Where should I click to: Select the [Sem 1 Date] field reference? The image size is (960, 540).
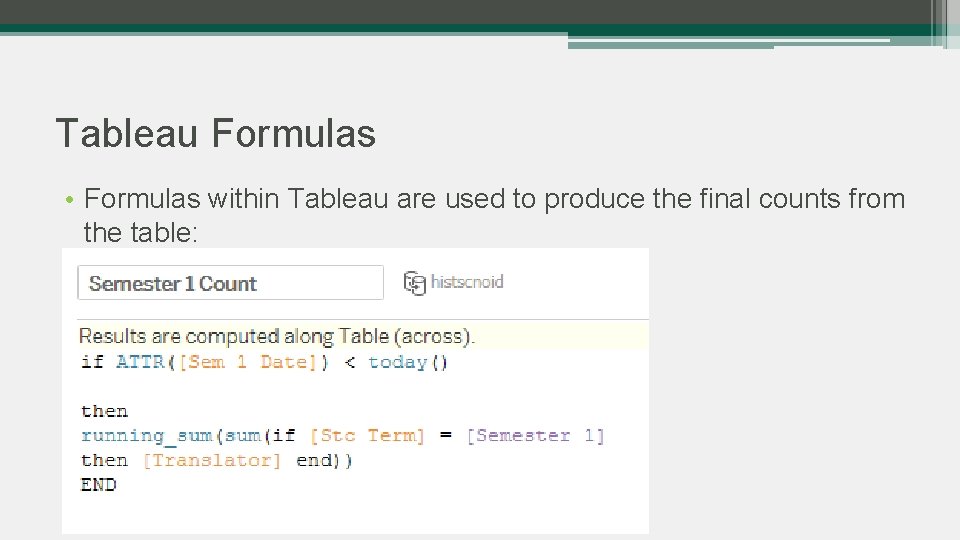[x=253, y=362]
